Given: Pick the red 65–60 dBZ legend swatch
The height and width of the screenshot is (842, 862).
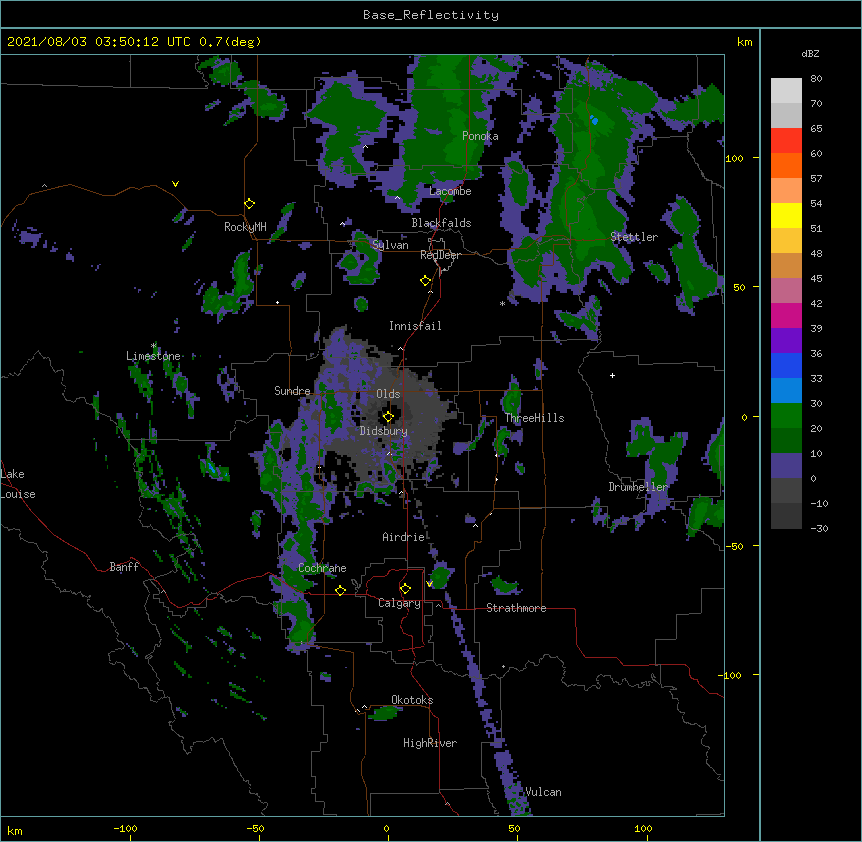Looking at the screenshot, I should click(x=786, y=140).
